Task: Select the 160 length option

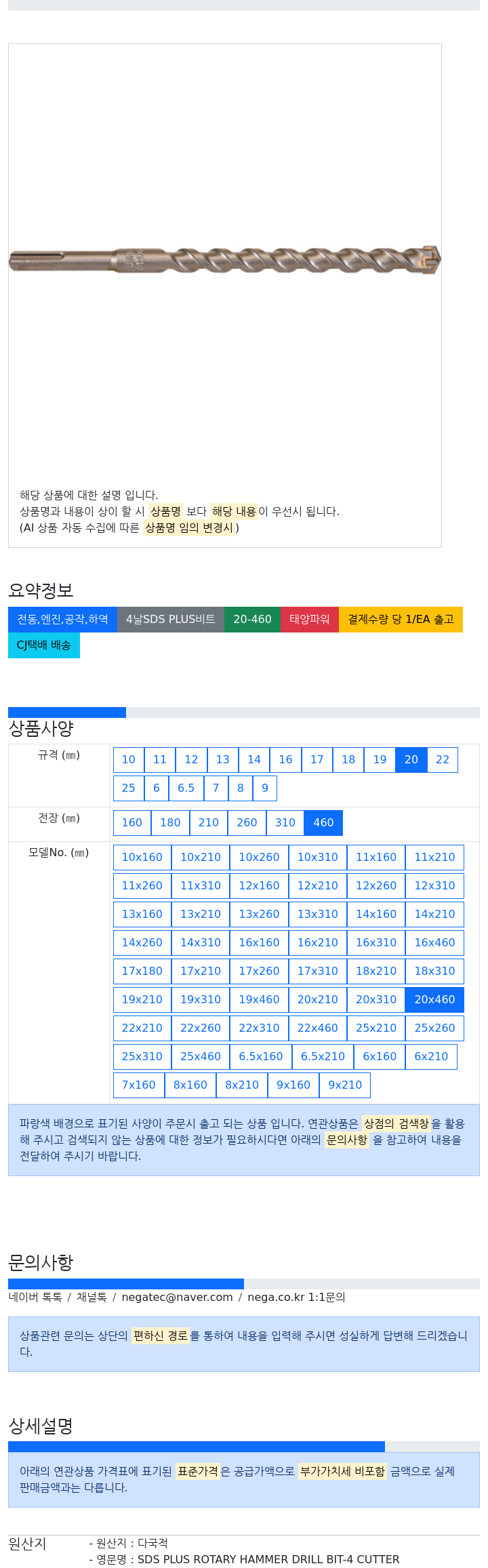Action: tap(131, 823)
